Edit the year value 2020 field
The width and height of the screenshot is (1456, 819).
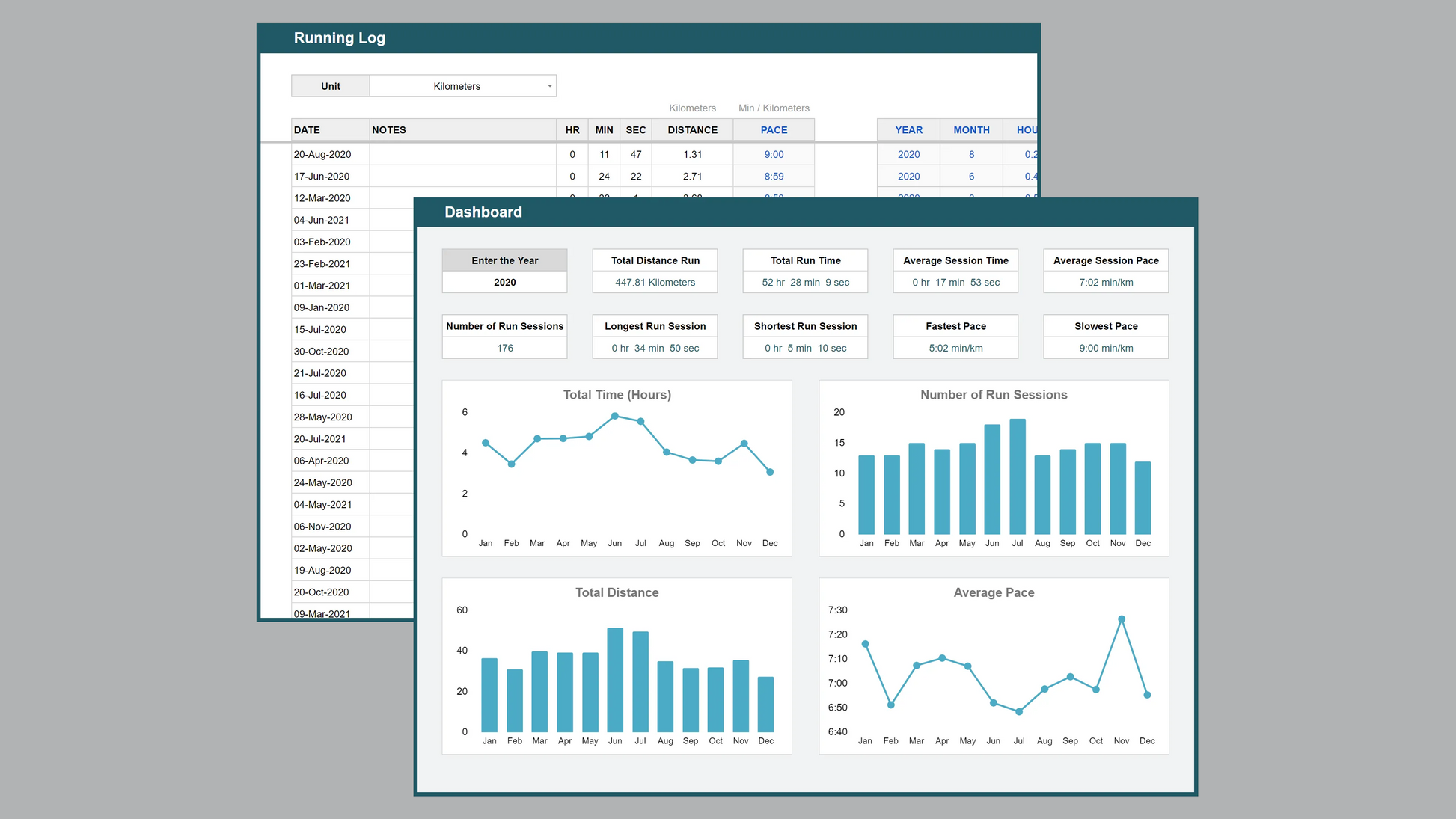point(504,282)
